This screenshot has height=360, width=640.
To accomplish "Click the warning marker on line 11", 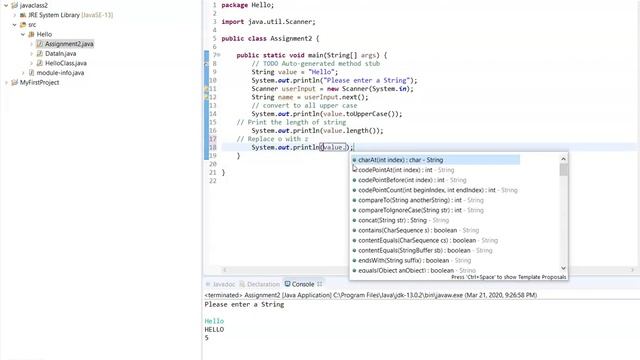I will [x=207, y=89].
